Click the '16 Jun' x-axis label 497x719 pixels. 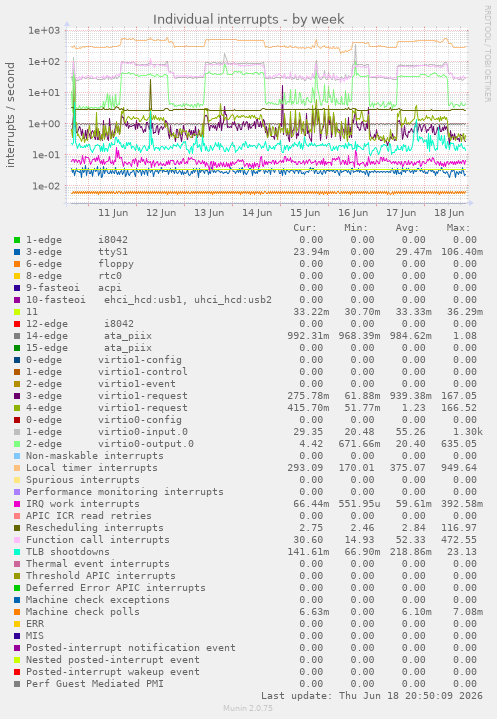(353, 213)
